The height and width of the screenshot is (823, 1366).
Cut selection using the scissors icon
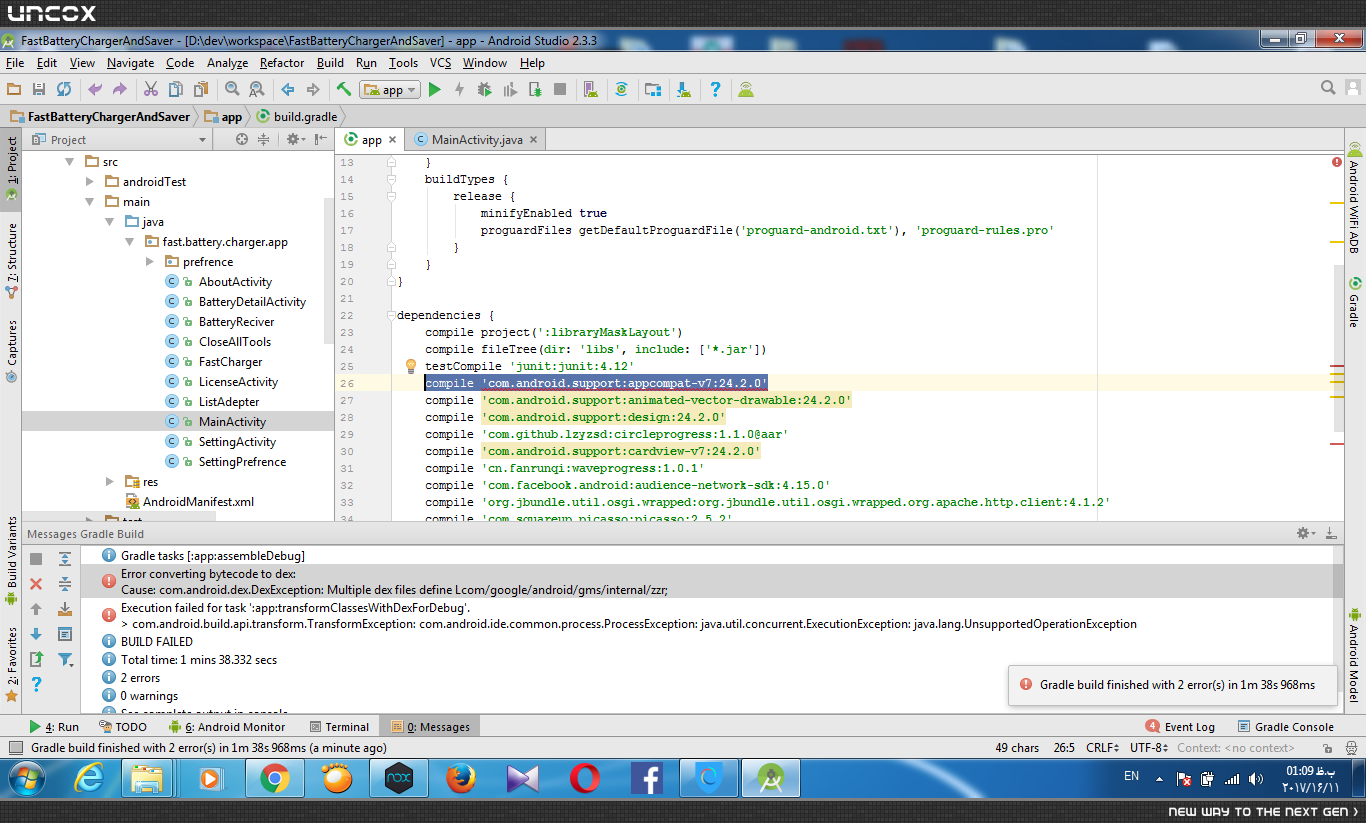pyautogui.click(x=150, y=90)
